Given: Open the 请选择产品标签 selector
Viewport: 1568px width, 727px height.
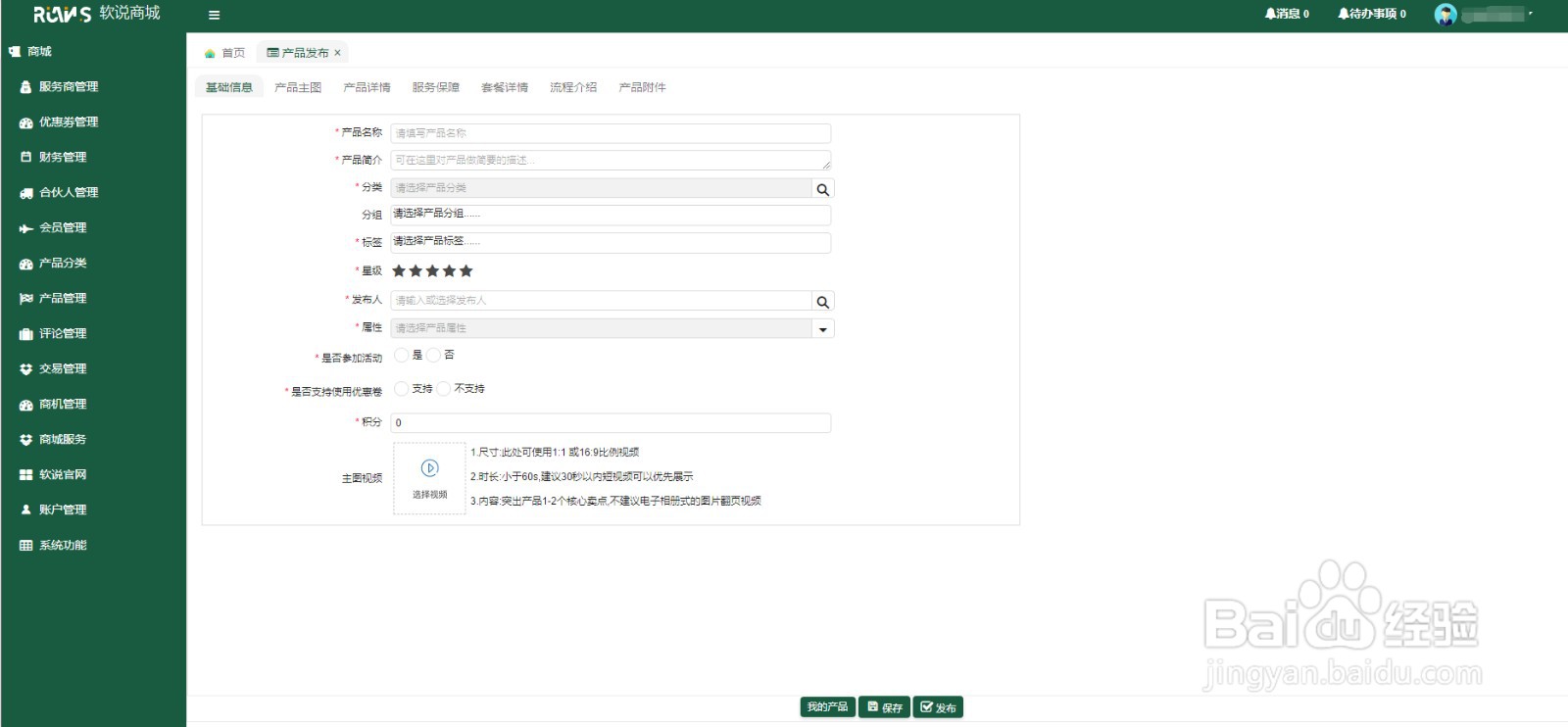Looking at the screenshot, I should 611,242.
